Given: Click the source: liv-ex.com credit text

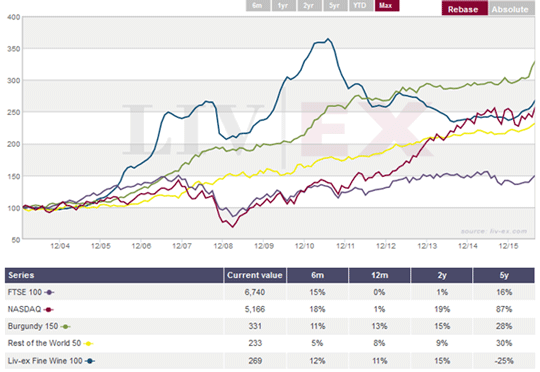Looking at the screenshot, I should pyautogui.click(x=494, y=231).
